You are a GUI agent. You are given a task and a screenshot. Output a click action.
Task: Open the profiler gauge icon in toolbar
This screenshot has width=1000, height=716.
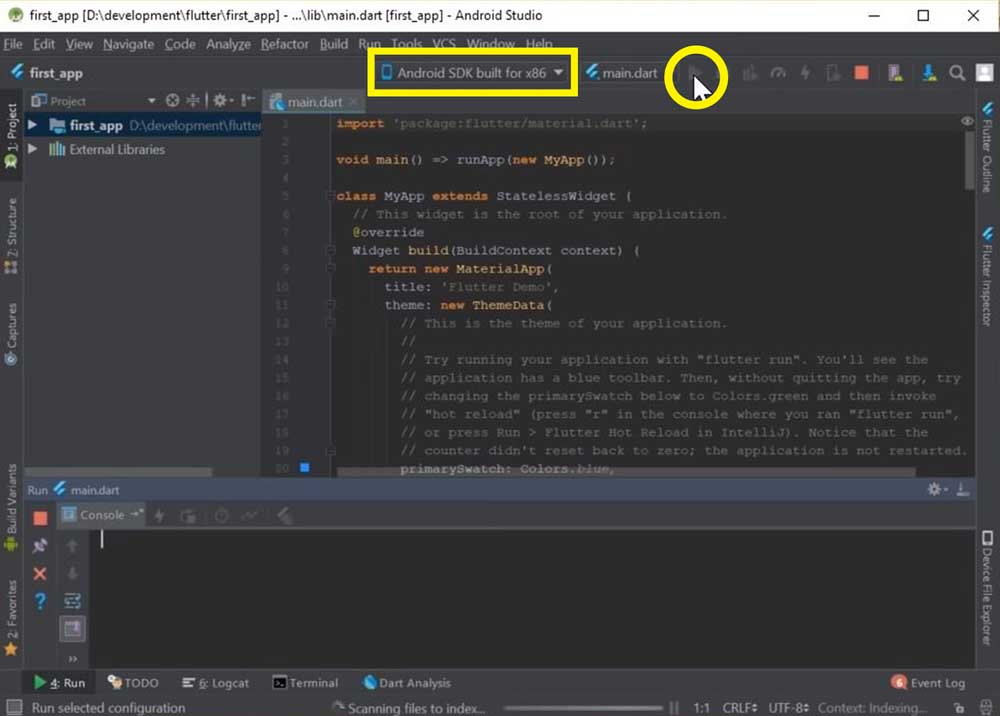[777, 73]
